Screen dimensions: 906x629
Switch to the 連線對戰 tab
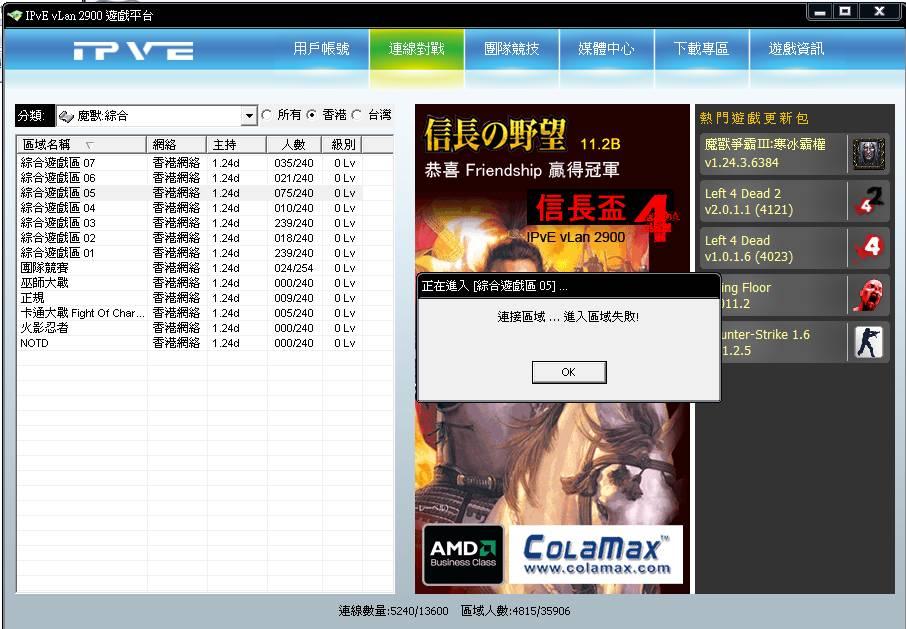pos(417,49)
